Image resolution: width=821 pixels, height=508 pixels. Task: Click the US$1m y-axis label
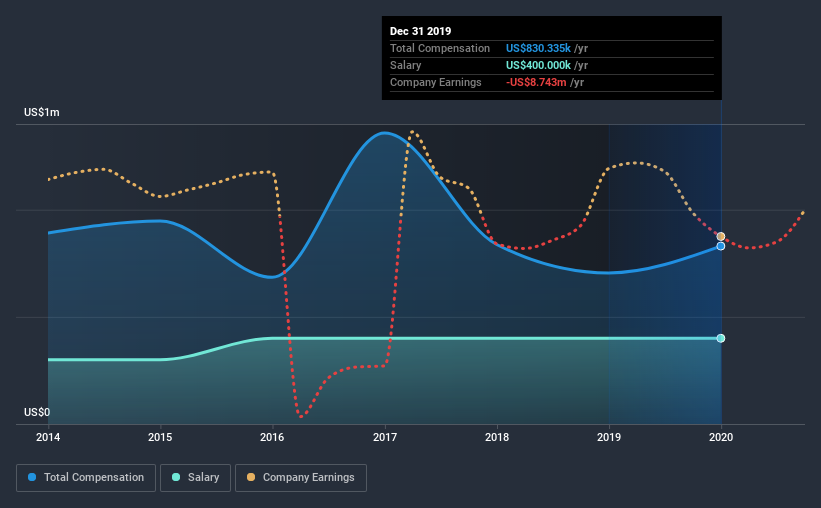42,113
